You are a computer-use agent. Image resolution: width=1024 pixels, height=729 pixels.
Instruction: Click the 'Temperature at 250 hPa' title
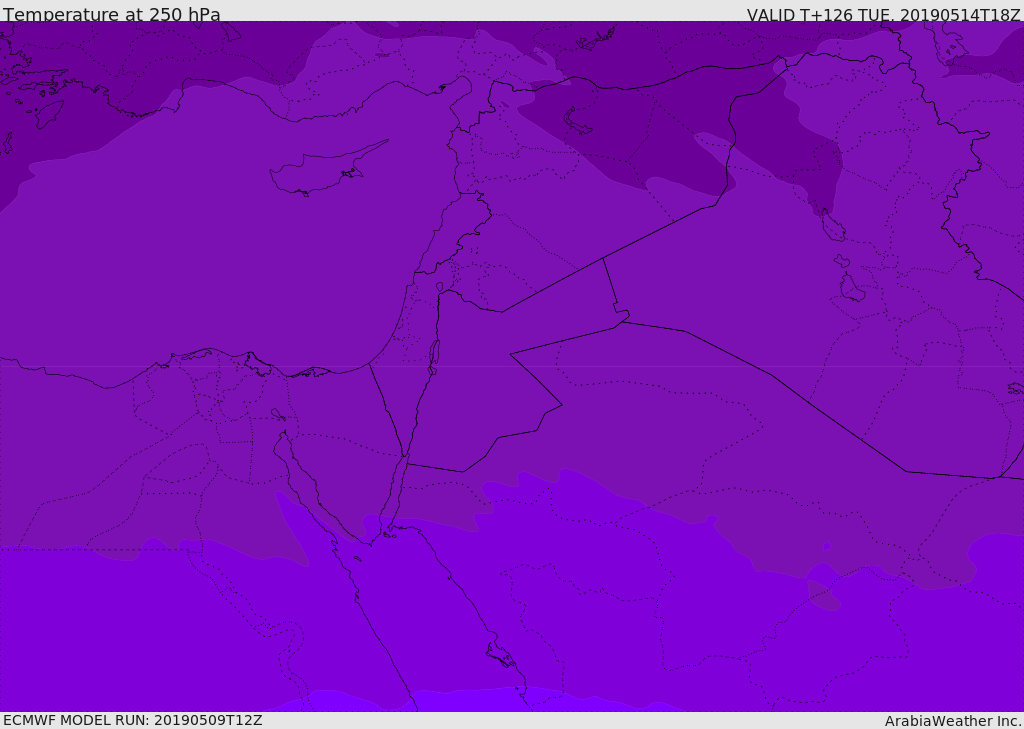click(112, 14)
